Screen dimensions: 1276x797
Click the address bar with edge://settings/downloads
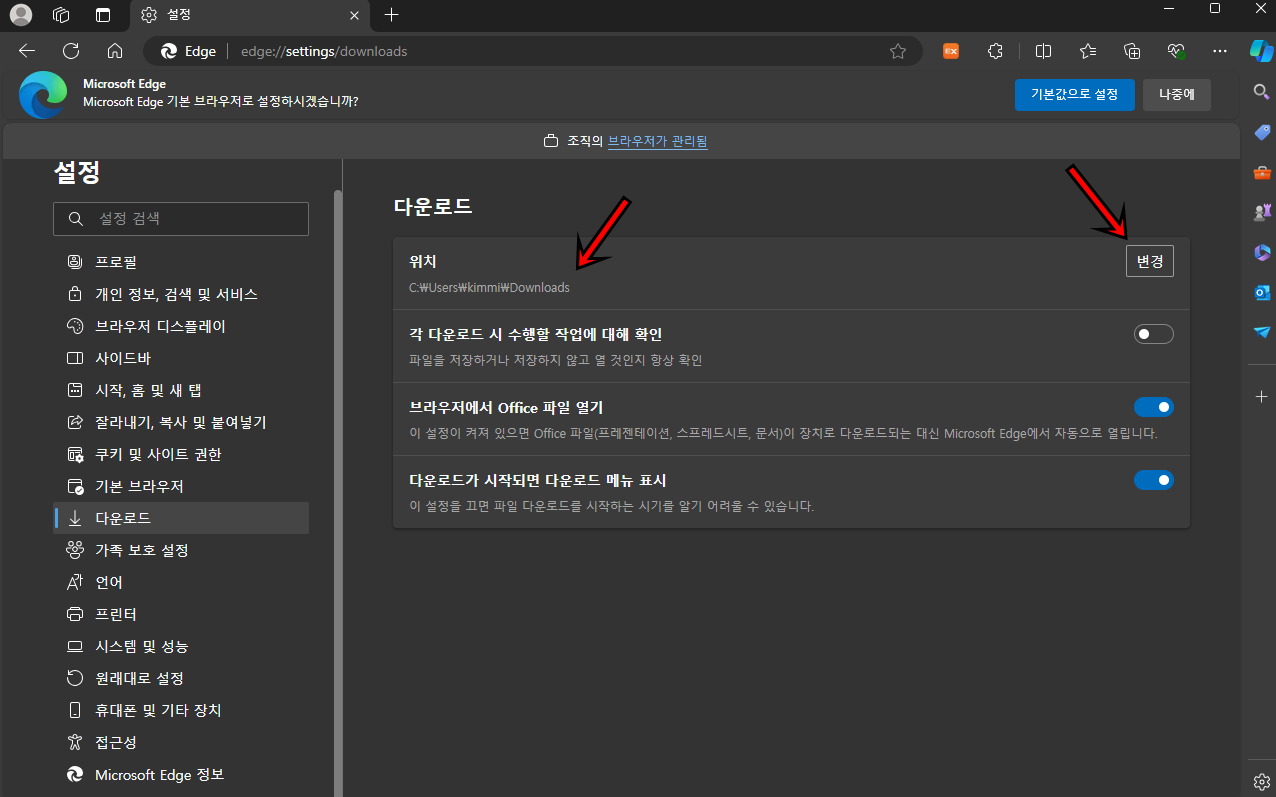tap(532, 51)
